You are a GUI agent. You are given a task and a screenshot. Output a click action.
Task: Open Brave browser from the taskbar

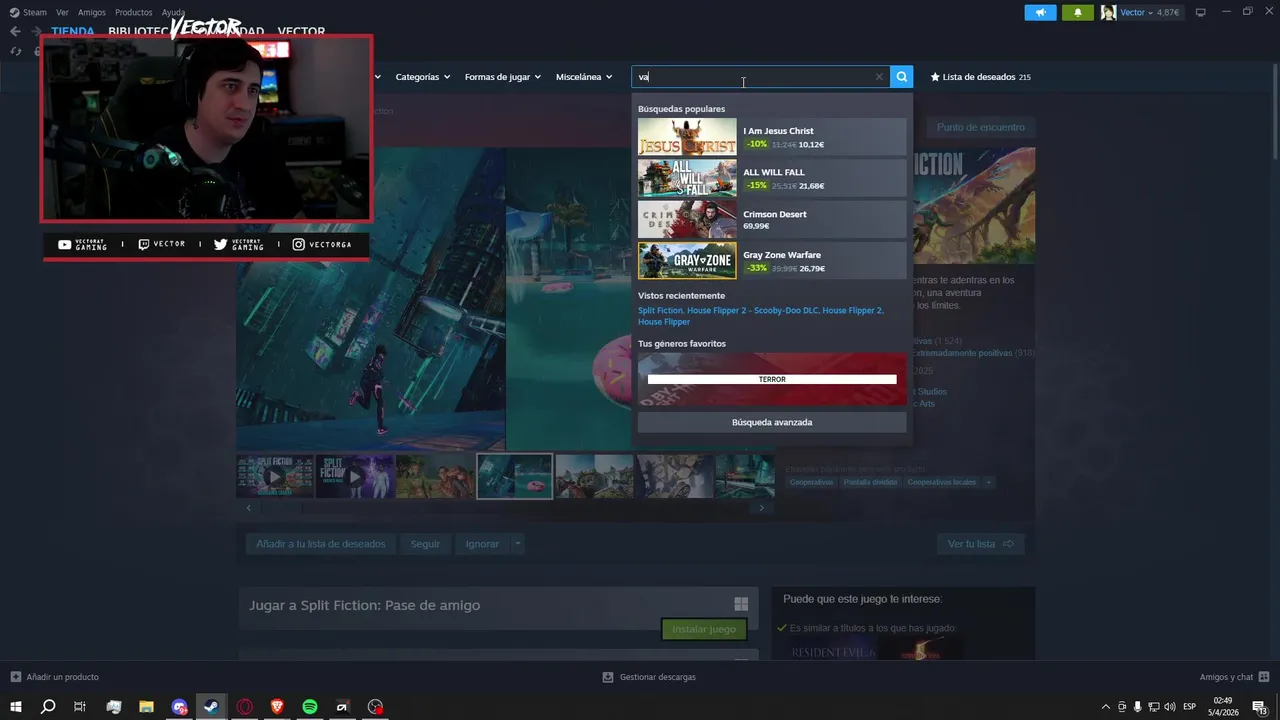pyautogui.click(x=277, y=706)
